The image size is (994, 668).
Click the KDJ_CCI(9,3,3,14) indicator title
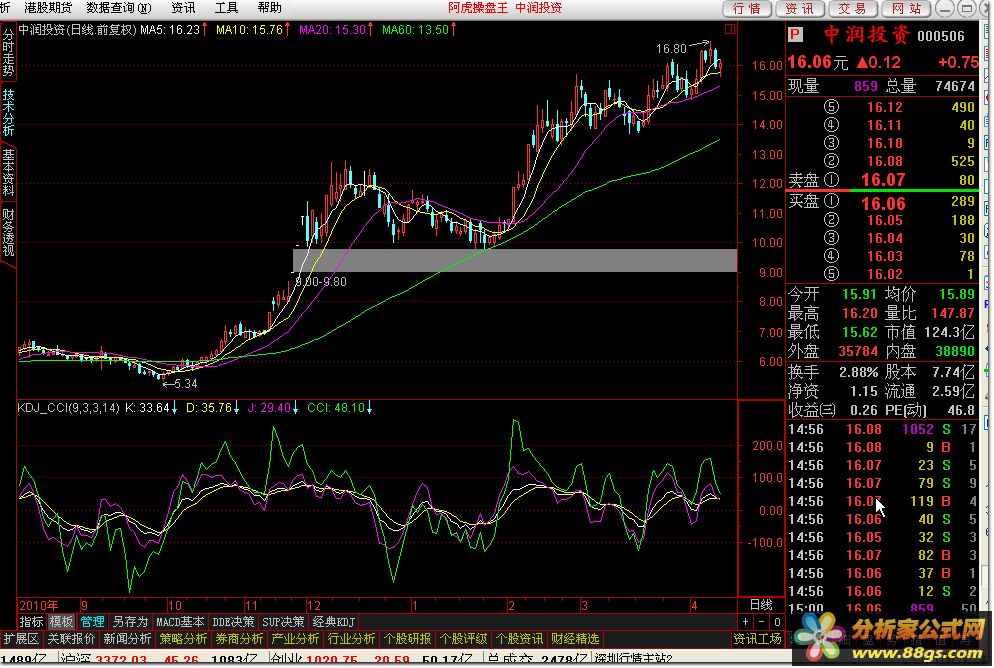click(x=68, y=408)
